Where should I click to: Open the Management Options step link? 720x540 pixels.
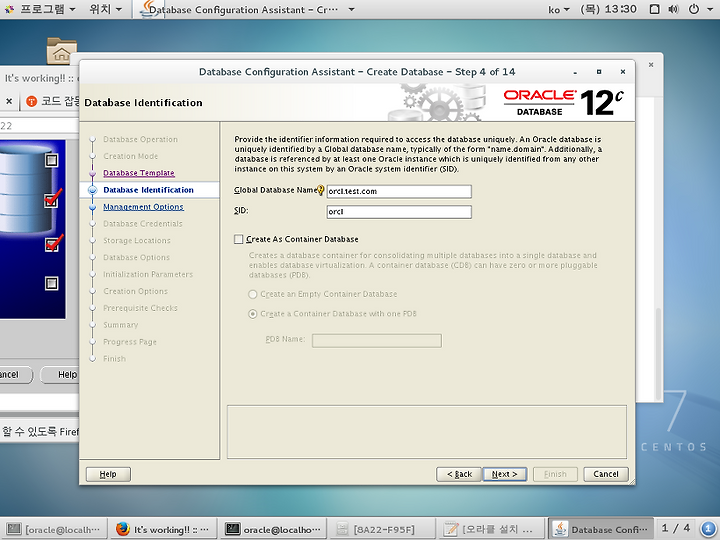click(143, 207)
